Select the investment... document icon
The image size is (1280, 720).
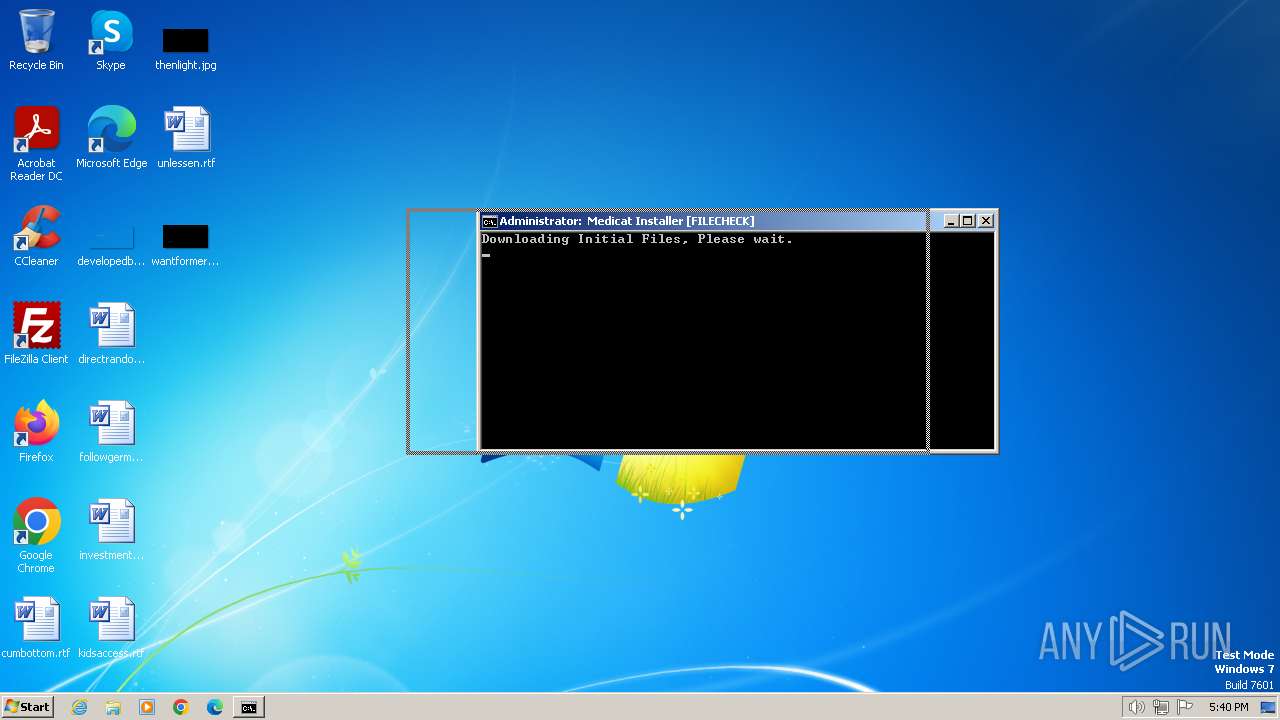click(111, 530)
